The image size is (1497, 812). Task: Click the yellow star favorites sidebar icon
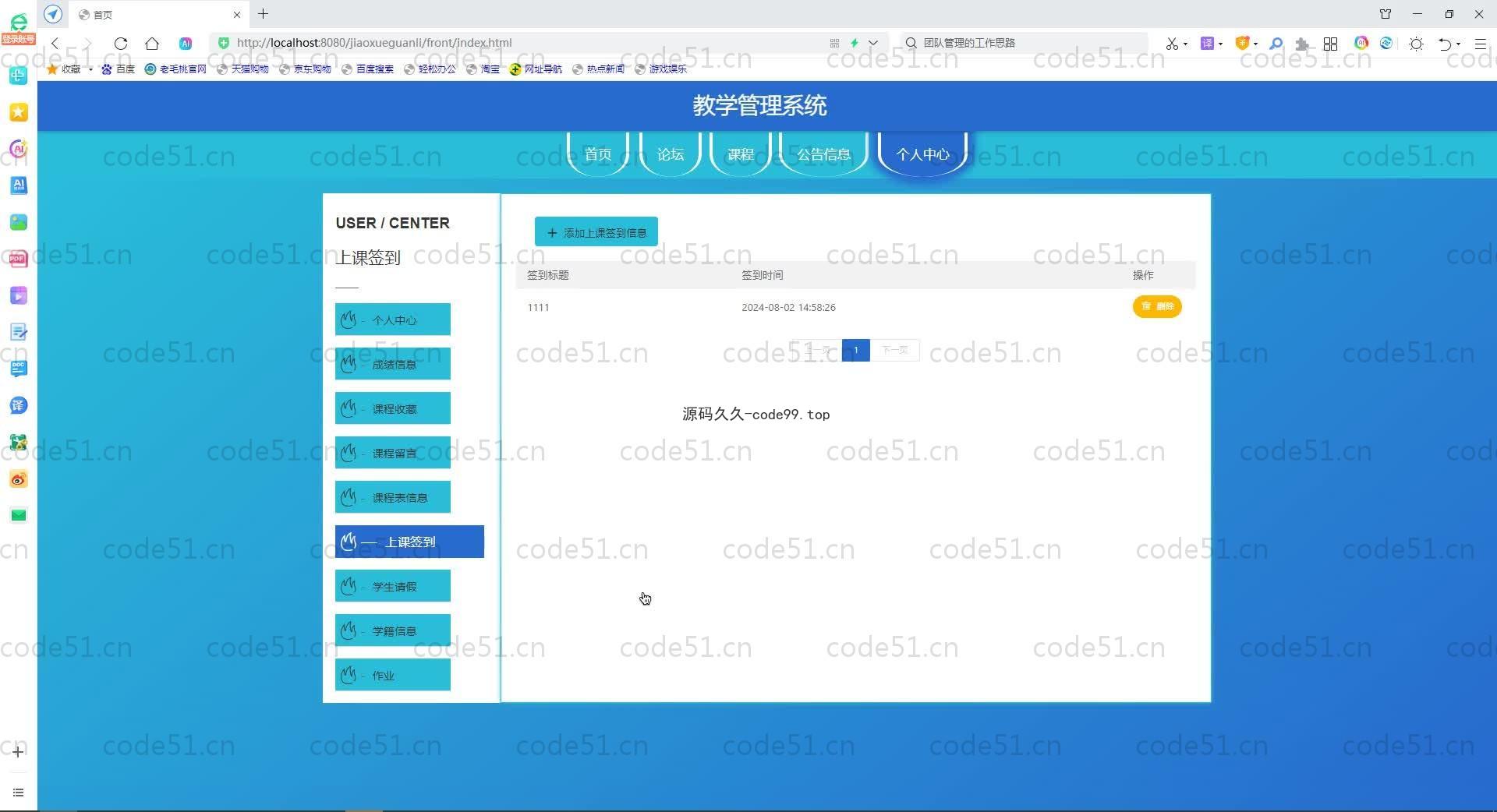click(x=19, y=113)
